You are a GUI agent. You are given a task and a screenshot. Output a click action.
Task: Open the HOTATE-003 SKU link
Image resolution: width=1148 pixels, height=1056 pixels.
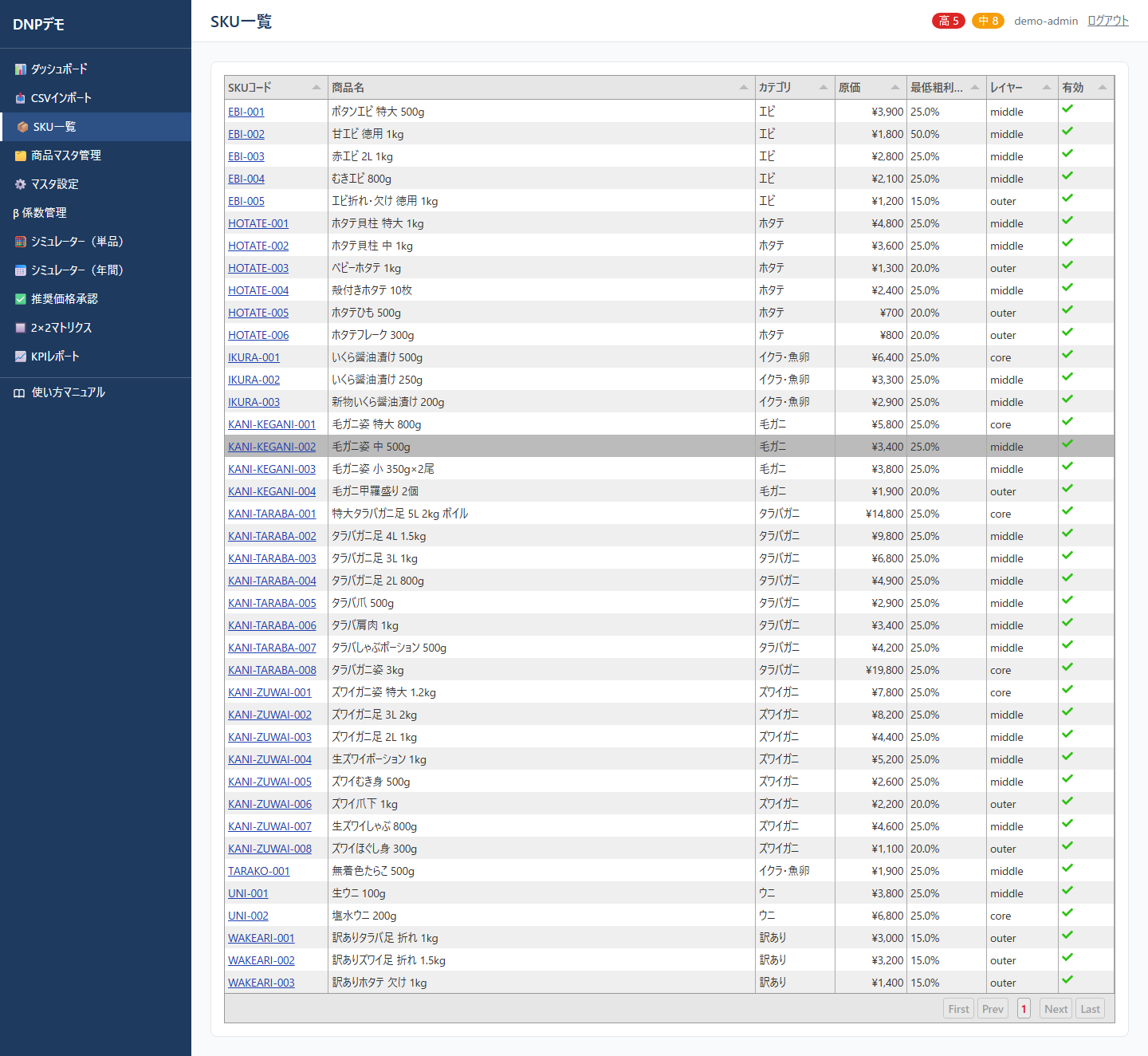click(258, 268)
